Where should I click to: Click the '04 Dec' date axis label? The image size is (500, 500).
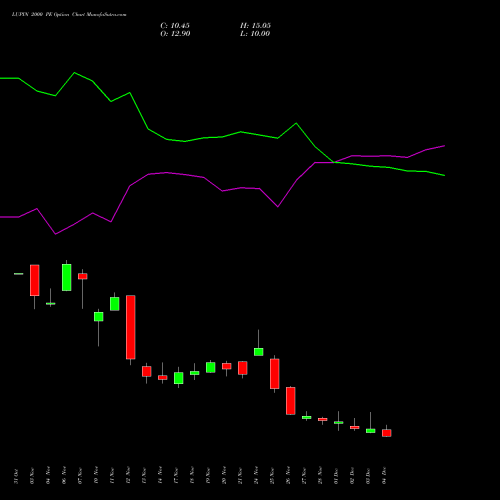tap(384, 476)
